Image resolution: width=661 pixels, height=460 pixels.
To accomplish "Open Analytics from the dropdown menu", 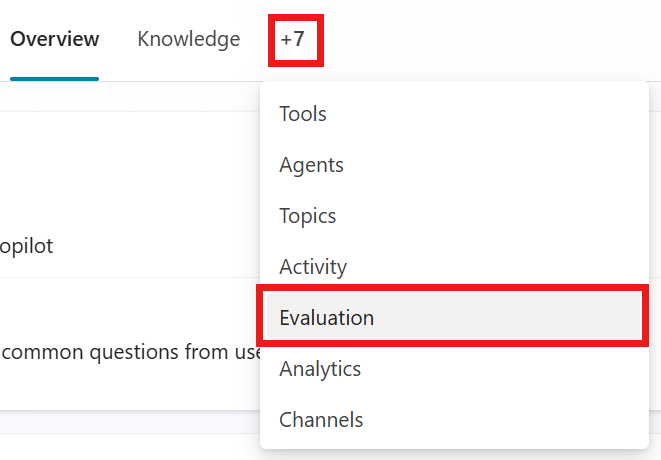I will click(320, 369).
